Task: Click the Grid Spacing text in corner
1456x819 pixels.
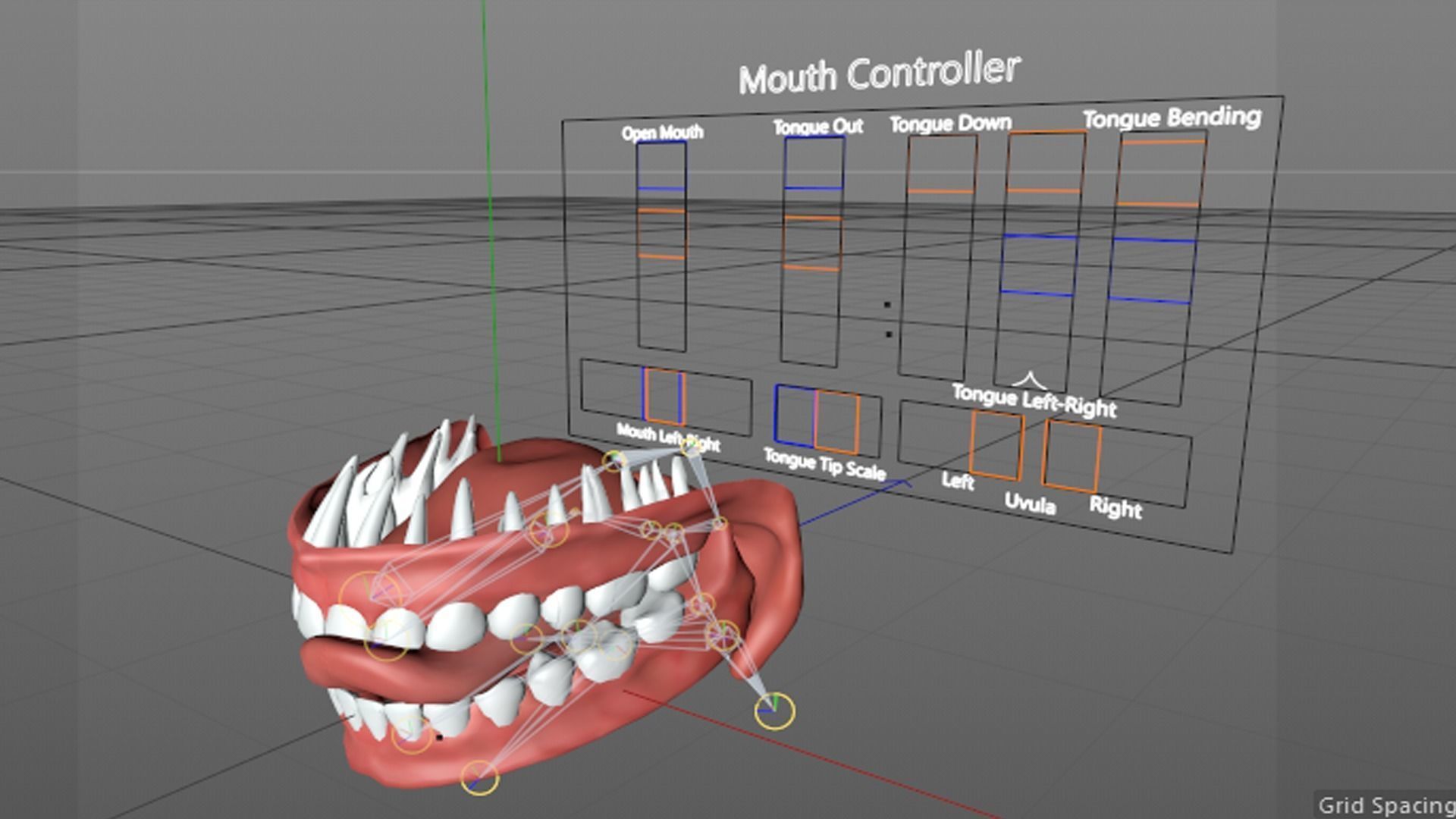Action: click(x=1386, y=805)
